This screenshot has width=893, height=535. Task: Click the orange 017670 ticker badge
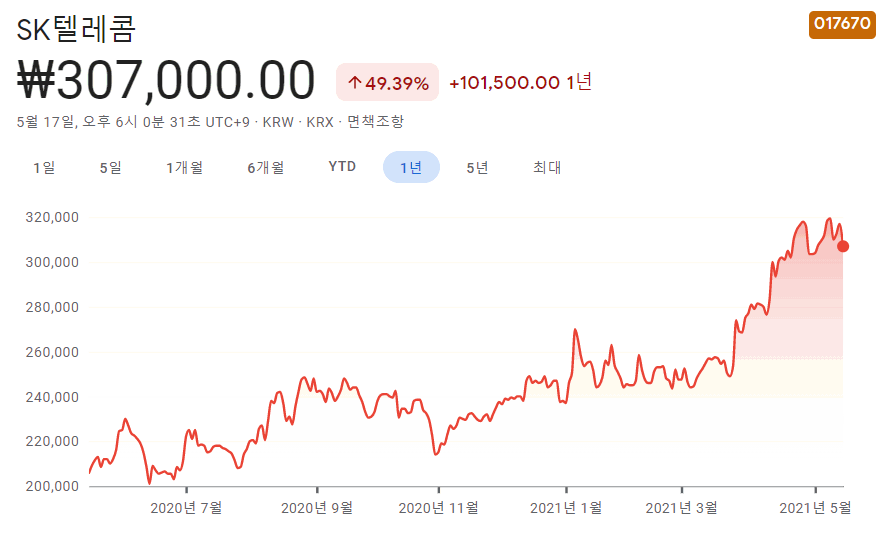(x=842, y=24)
